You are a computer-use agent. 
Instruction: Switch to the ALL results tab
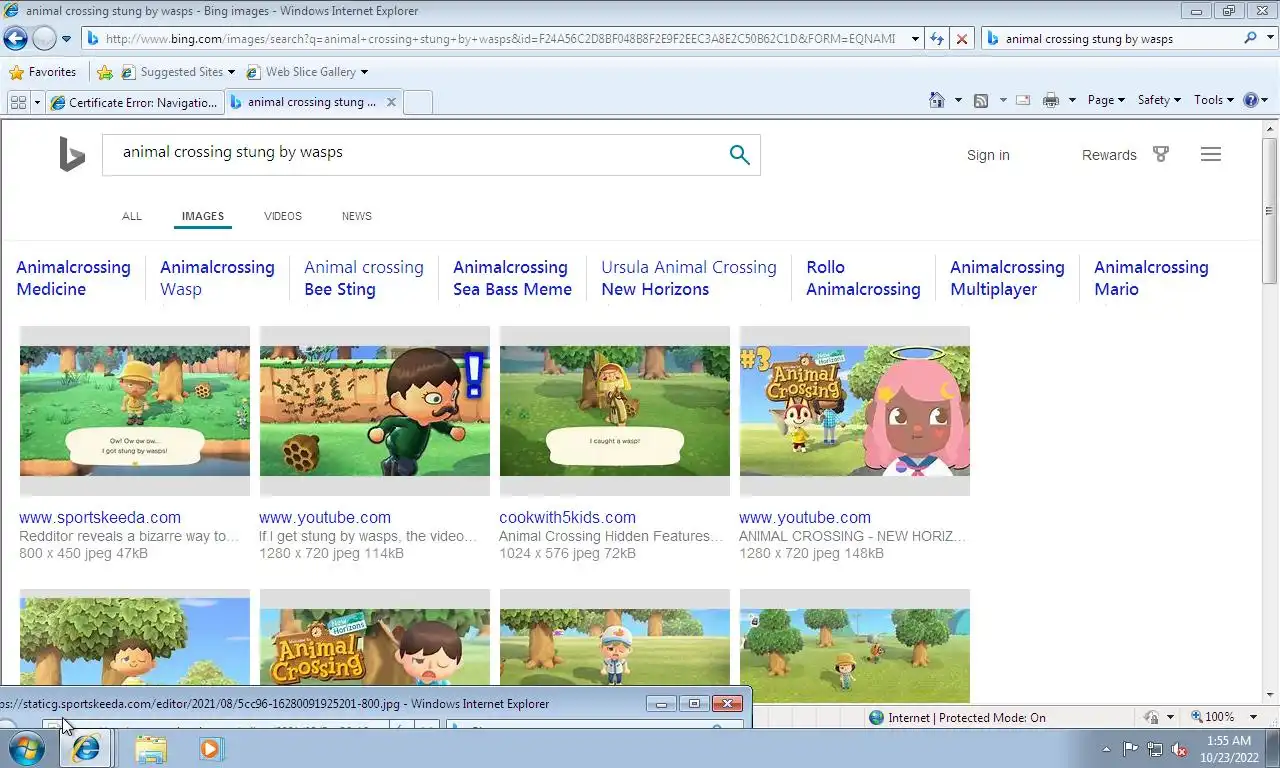pyautogui.click(x=132, y=216)
